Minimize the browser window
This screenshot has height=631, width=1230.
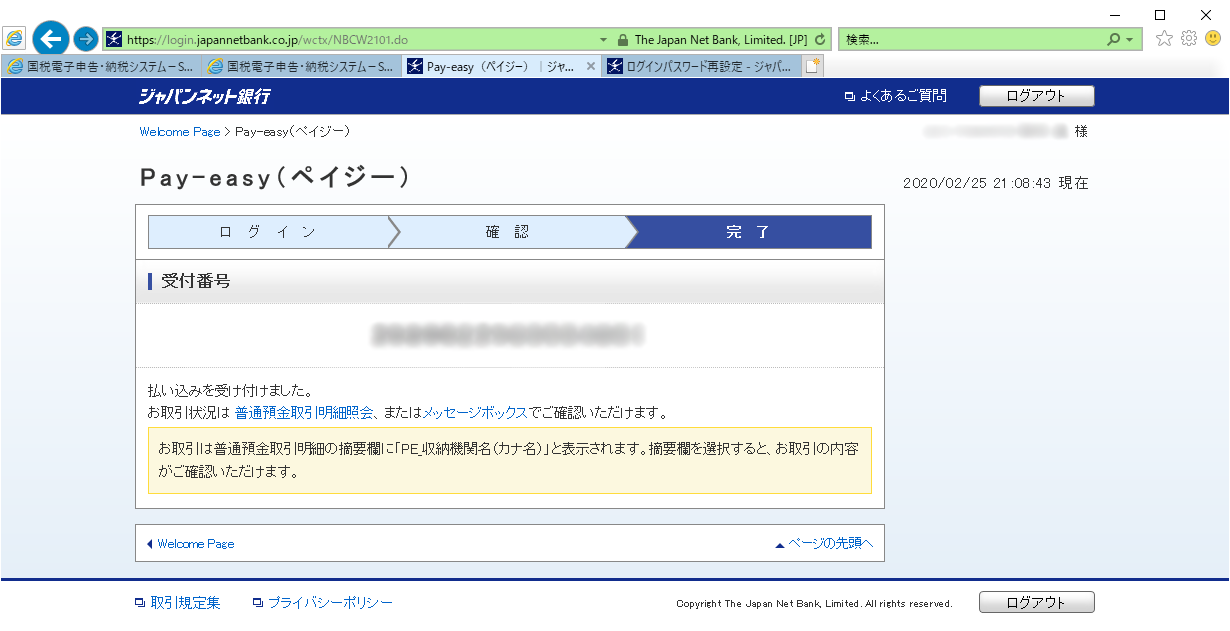[x=1115, y=14]
